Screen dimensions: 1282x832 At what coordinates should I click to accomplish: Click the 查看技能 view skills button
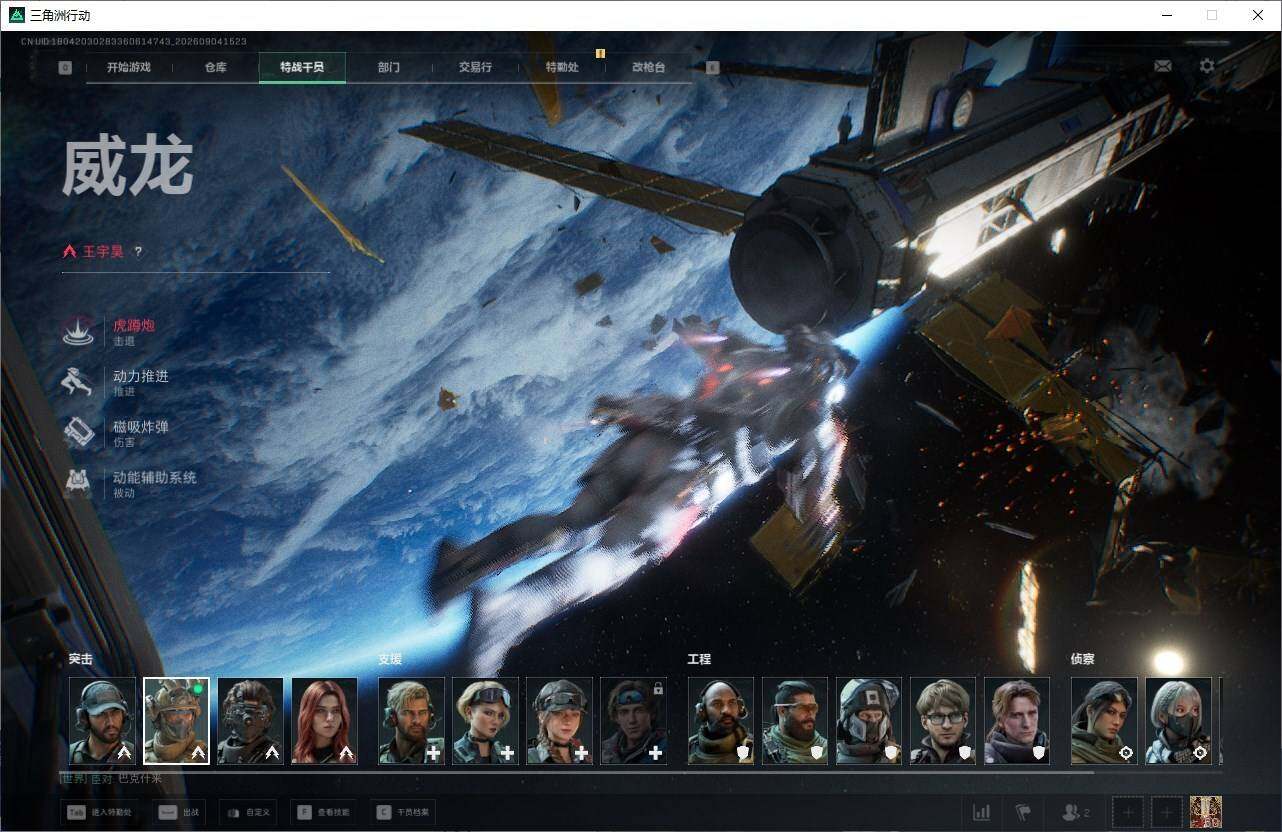click(324, 813)
